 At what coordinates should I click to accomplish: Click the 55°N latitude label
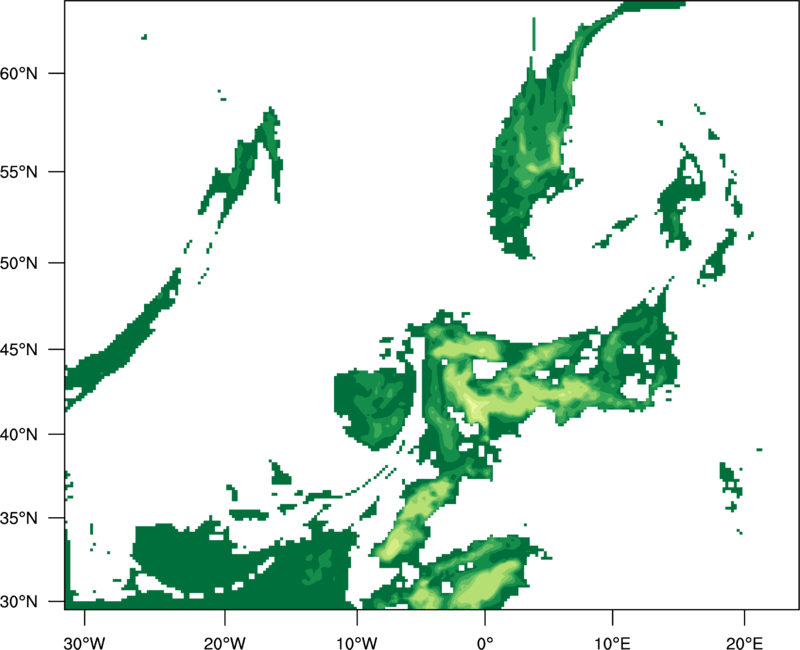(19, 172)
